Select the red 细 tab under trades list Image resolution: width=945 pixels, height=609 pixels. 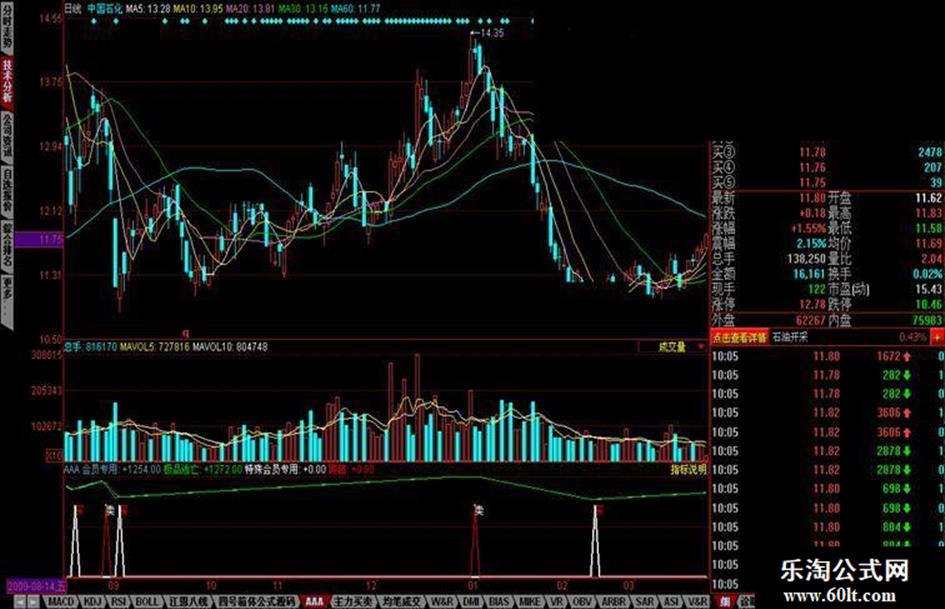[725, 602]
